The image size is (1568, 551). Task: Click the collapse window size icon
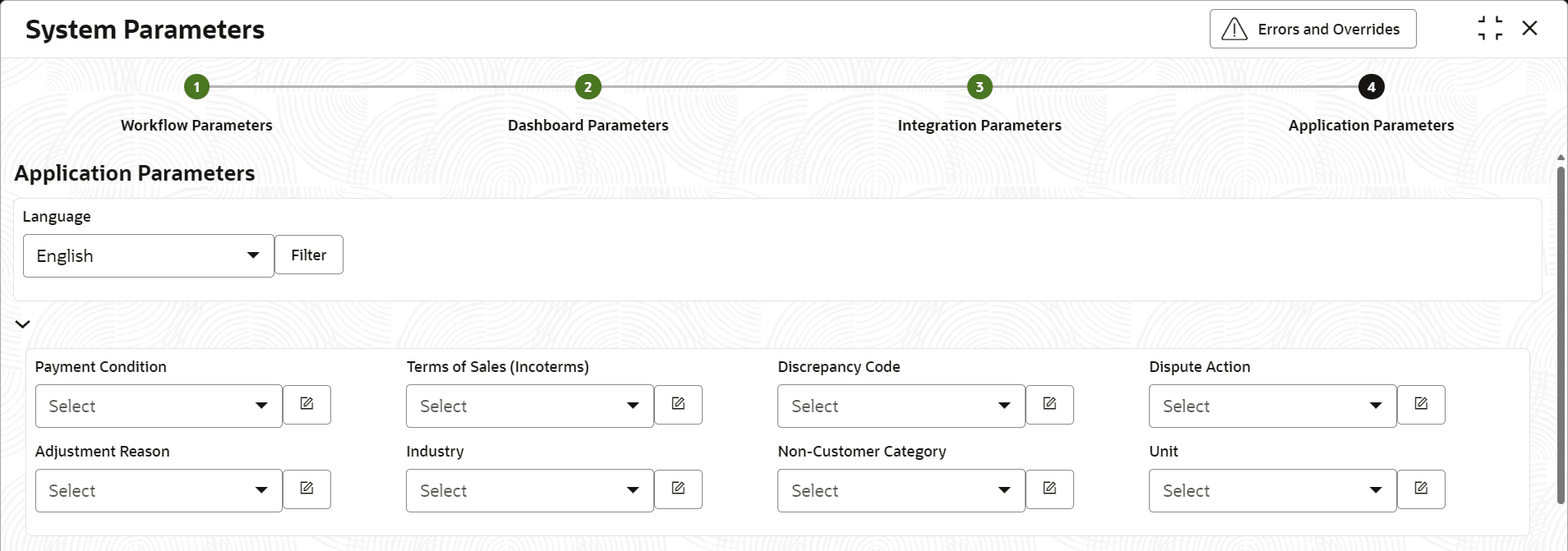(x=1490, y=29)
